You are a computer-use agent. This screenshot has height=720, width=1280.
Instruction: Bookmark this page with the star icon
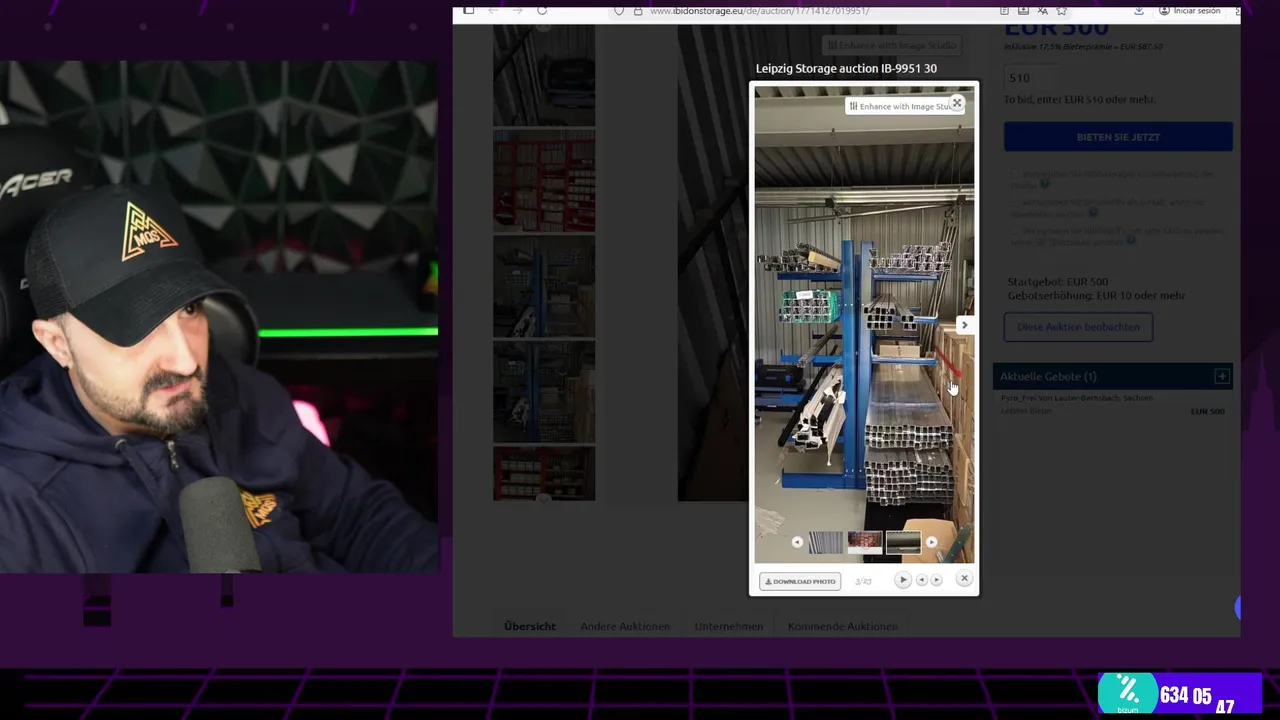coord(1062,11)
